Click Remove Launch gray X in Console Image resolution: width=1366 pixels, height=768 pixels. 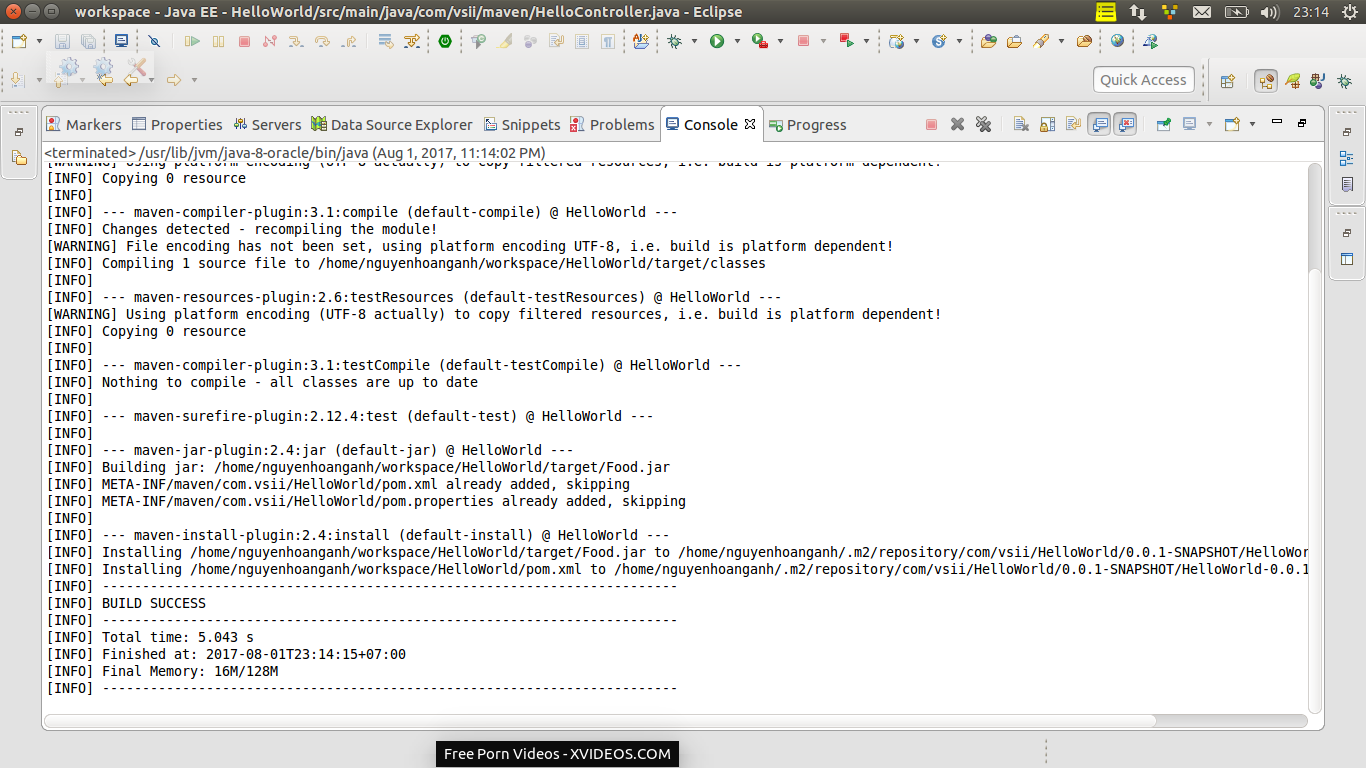click(x=957, y=124)
